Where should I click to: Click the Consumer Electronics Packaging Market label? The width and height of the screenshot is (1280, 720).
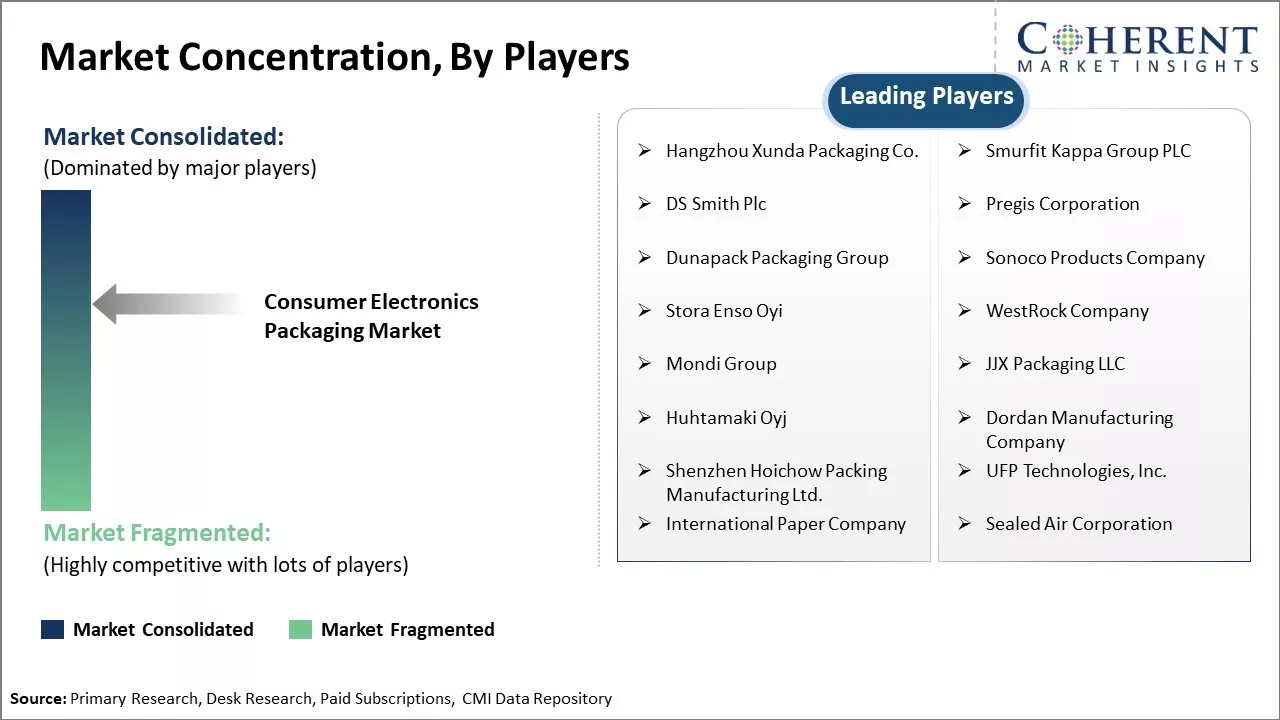[371, 316]
